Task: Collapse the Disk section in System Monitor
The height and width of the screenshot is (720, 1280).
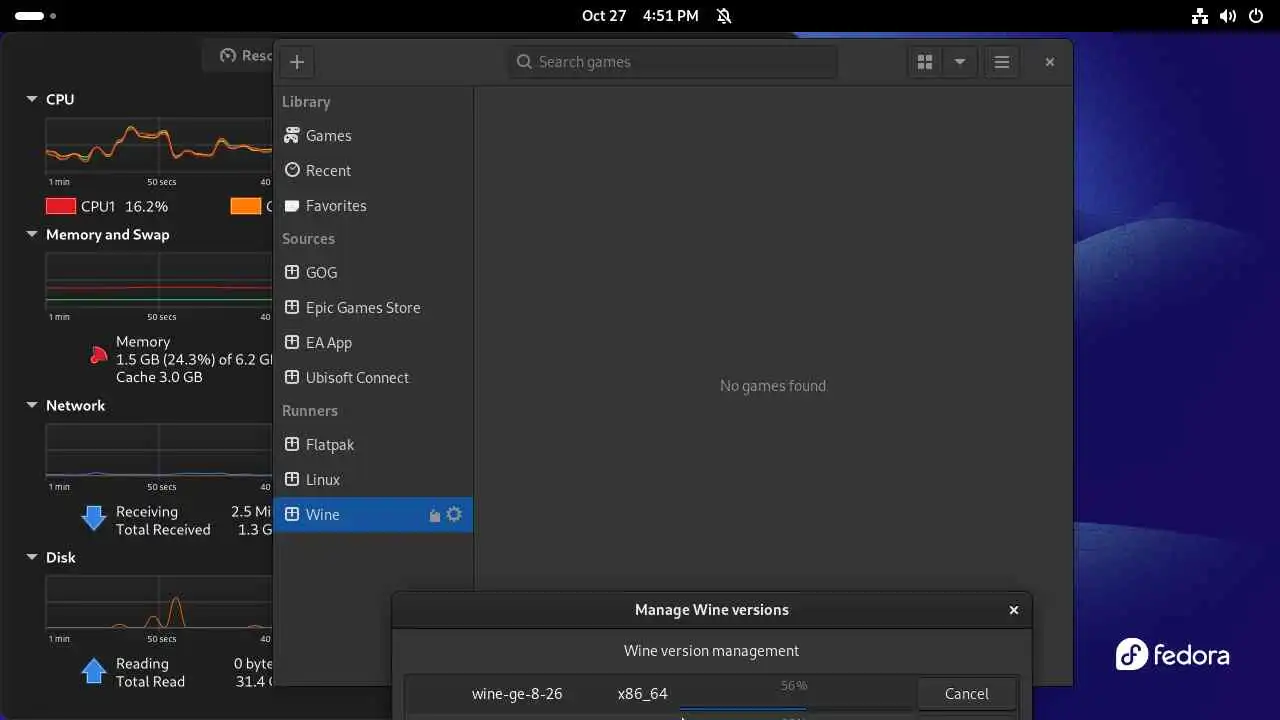Action: tap(31, 558)
